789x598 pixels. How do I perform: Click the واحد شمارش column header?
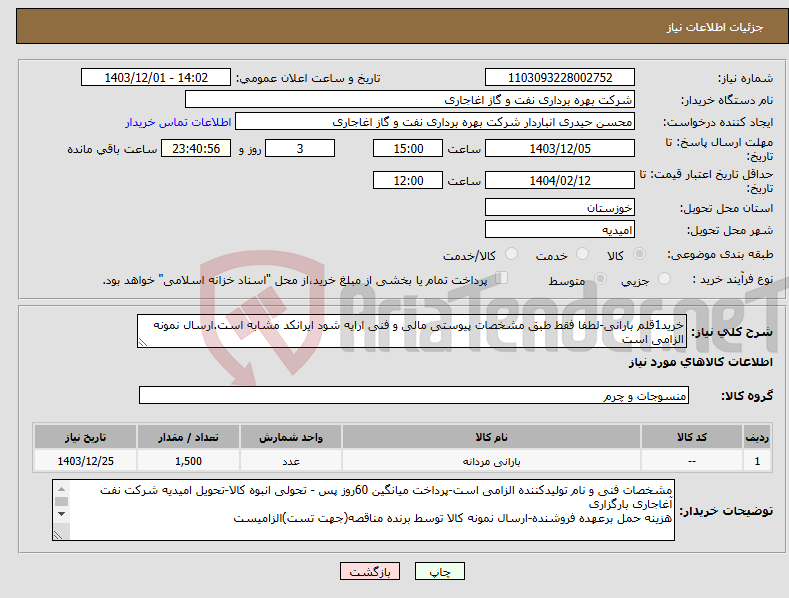pyautogui.click(x=291, y=437)
